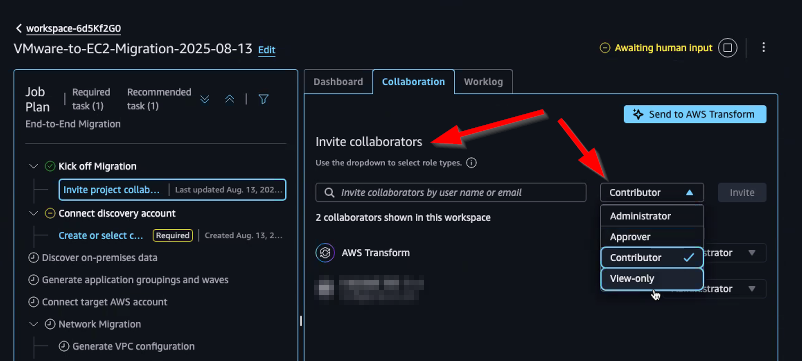Switch to the Collaboration tab
Image resolution: width=802 pixels, height=361 pixels.
pos(413,82)
